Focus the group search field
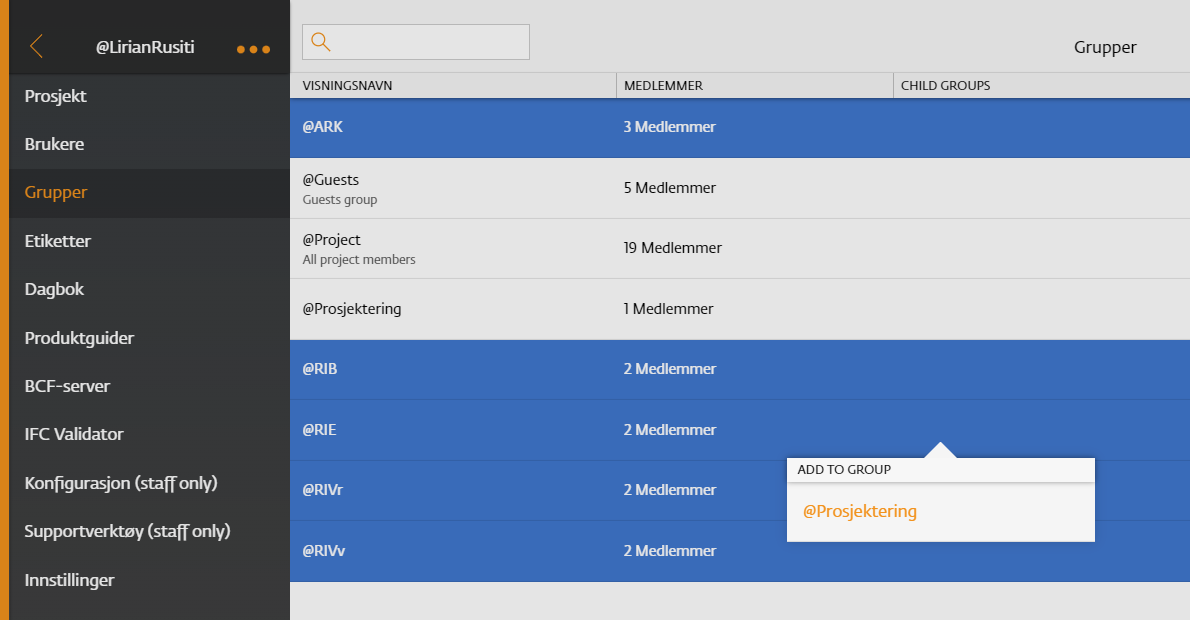The height and width of the screenshot is (620, 1190). [x=416, y=42]
